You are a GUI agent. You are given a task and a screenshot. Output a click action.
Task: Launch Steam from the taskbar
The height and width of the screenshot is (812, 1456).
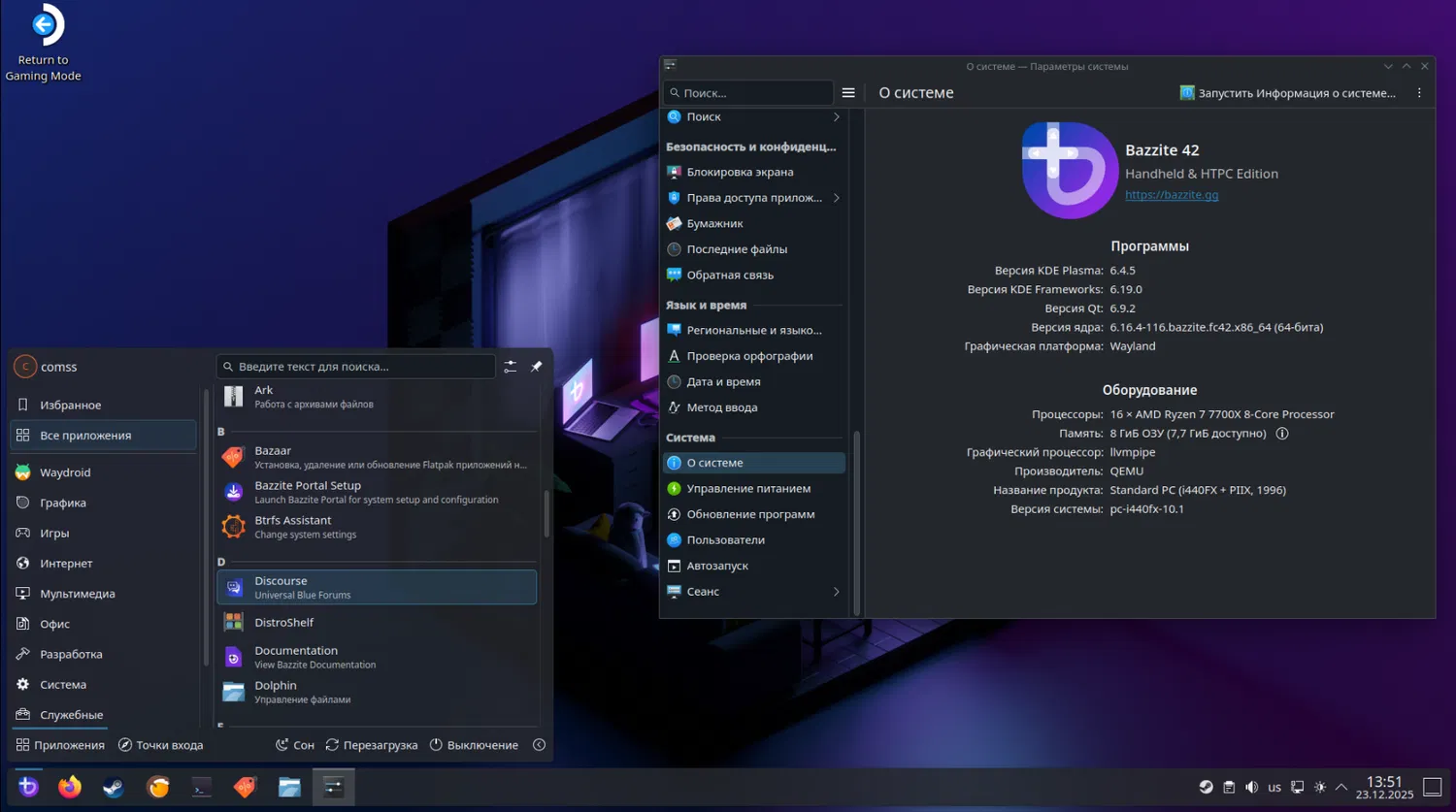pos(114,787)
